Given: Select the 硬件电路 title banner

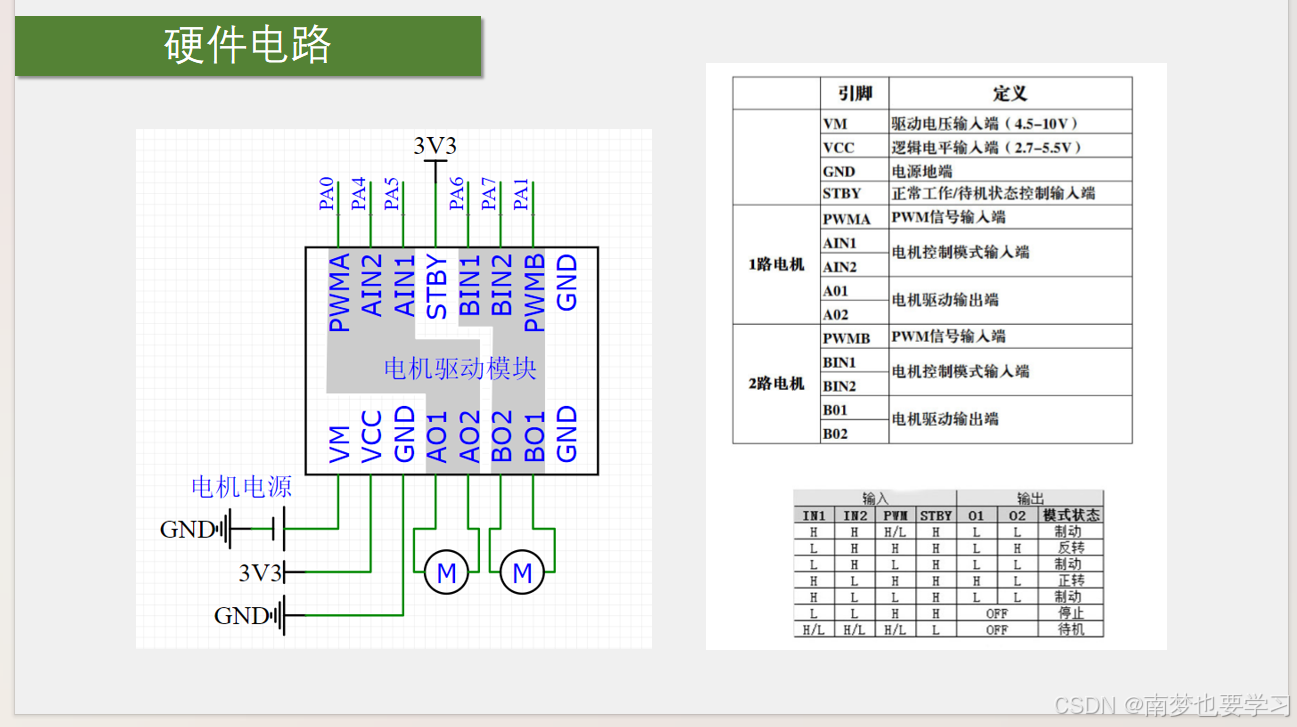Looking at the screenshot, I should pos(248,46).
